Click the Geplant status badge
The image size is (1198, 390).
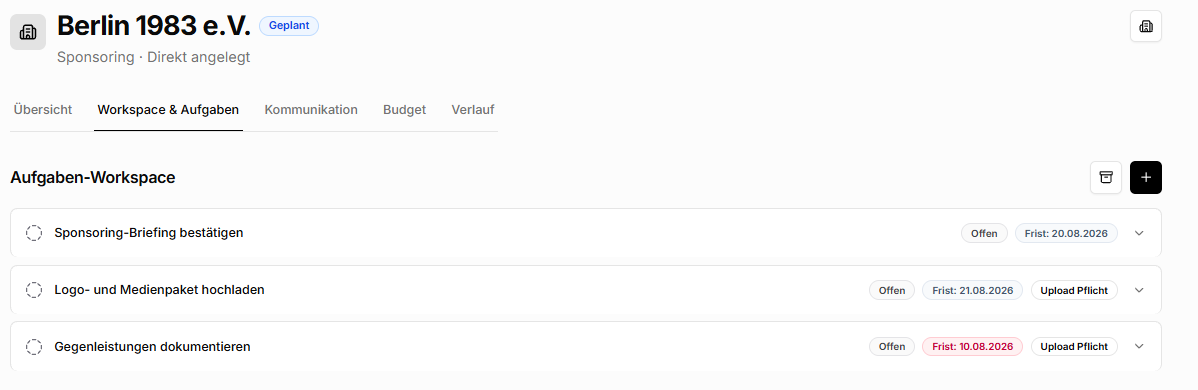tap(289, 25)
